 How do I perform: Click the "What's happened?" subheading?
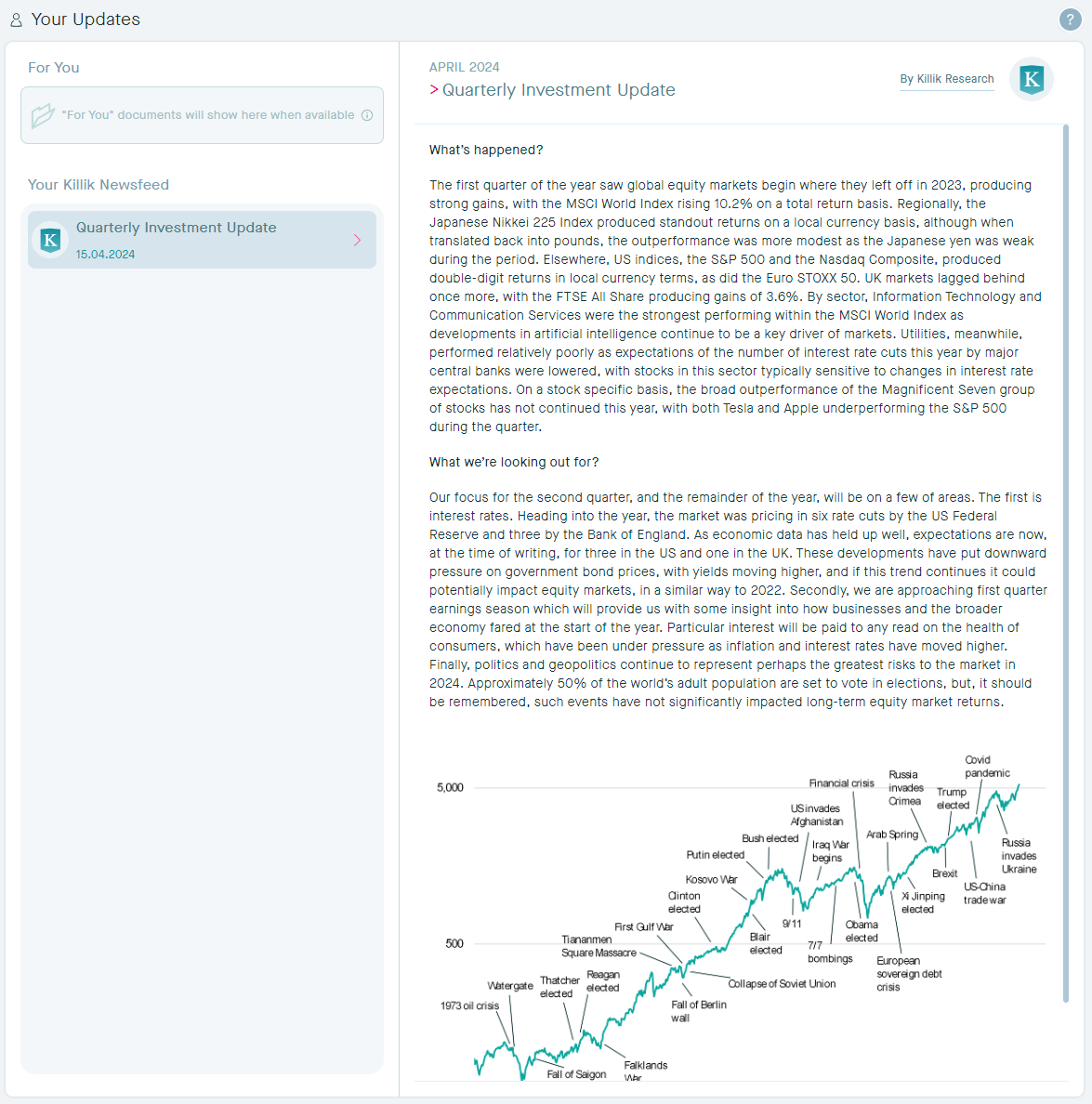pyautogui.click(x=486, y=150)
